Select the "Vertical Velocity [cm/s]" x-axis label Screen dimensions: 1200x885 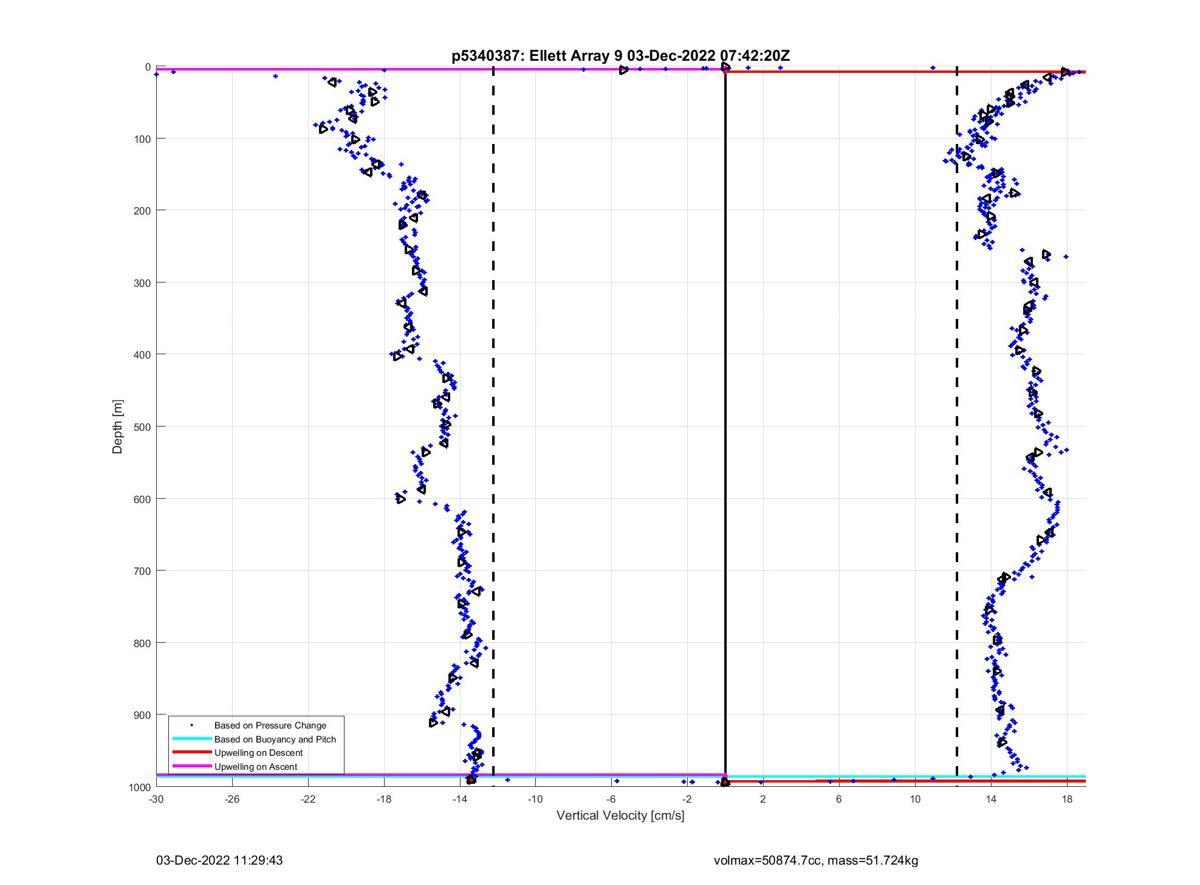click(x=620, y=816)
